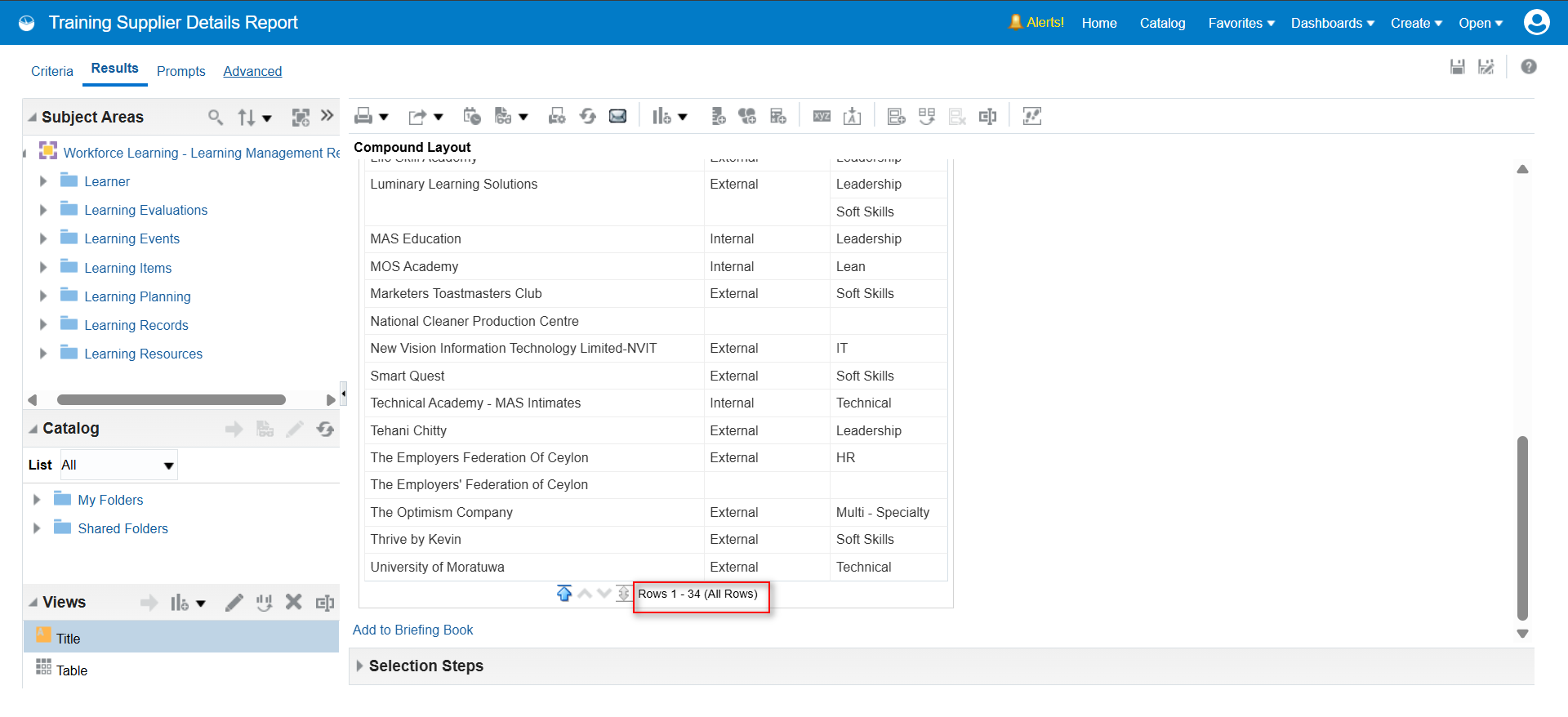Switch to the Advanced tab

tap(252, 72)
